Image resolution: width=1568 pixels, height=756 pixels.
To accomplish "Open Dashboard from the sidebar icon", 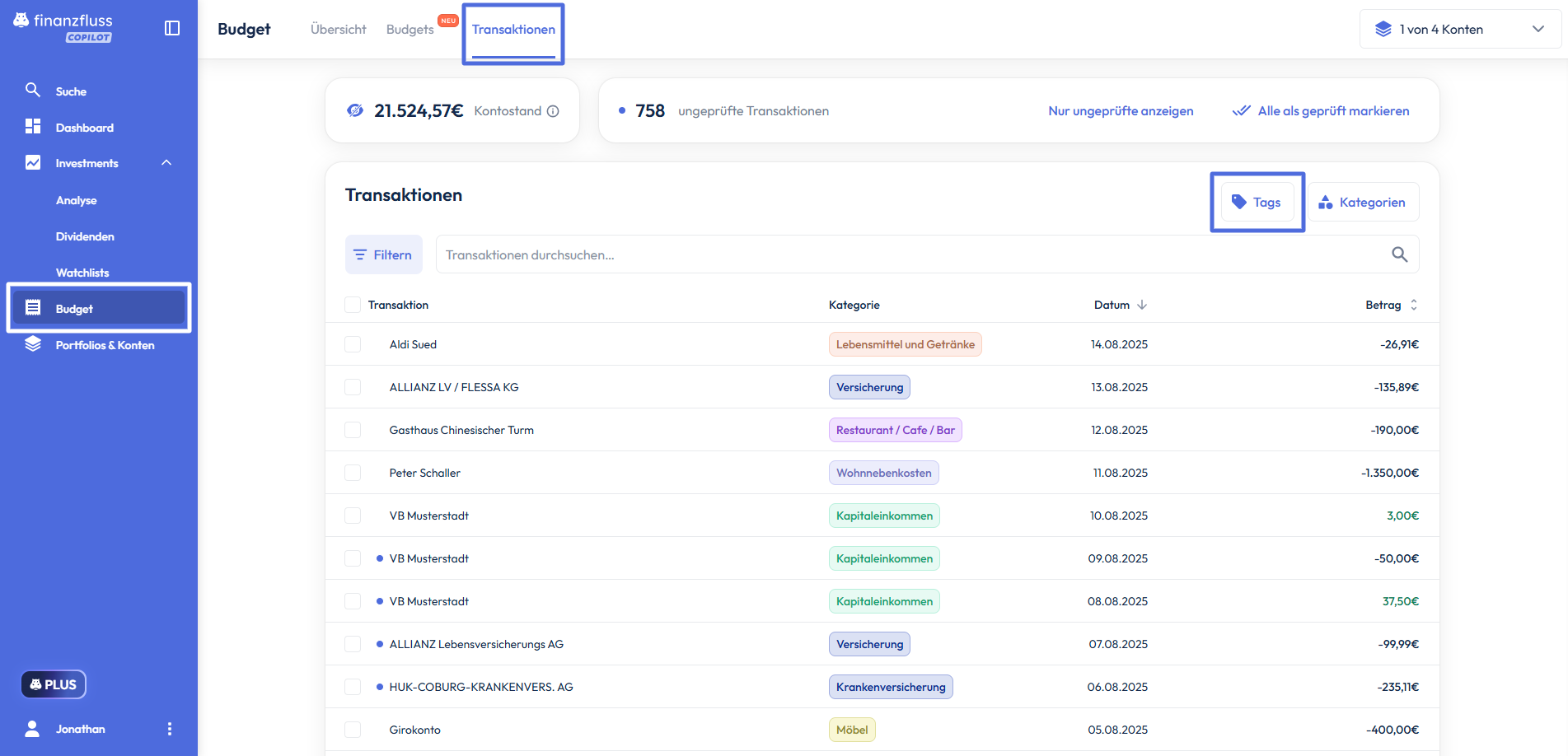I will click(x=33, y=126).
